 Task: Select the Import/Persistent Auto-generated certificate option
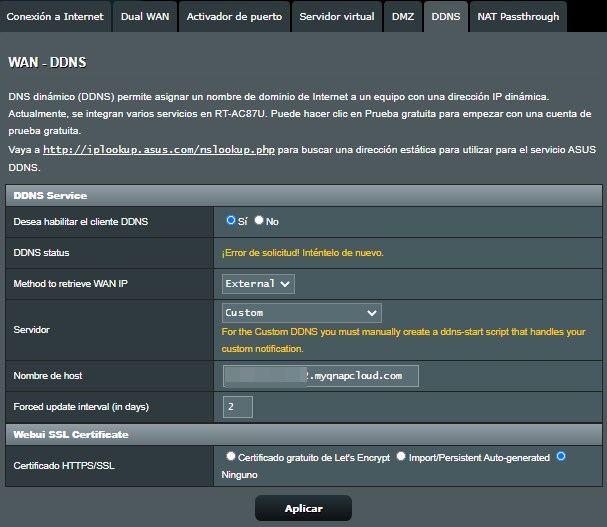[400, 457]
